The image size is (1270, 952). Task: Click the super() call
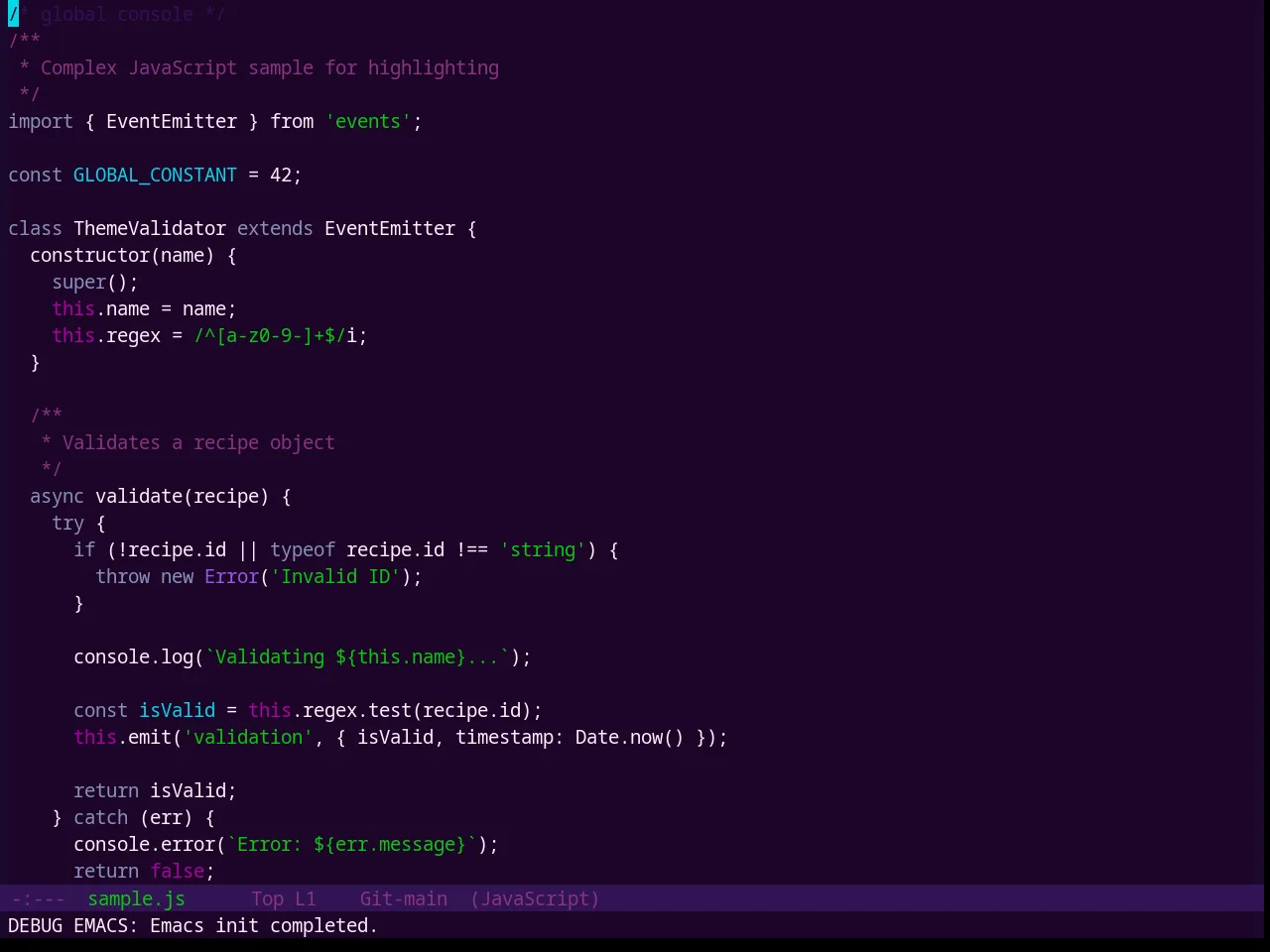click(x=95, y=282)
